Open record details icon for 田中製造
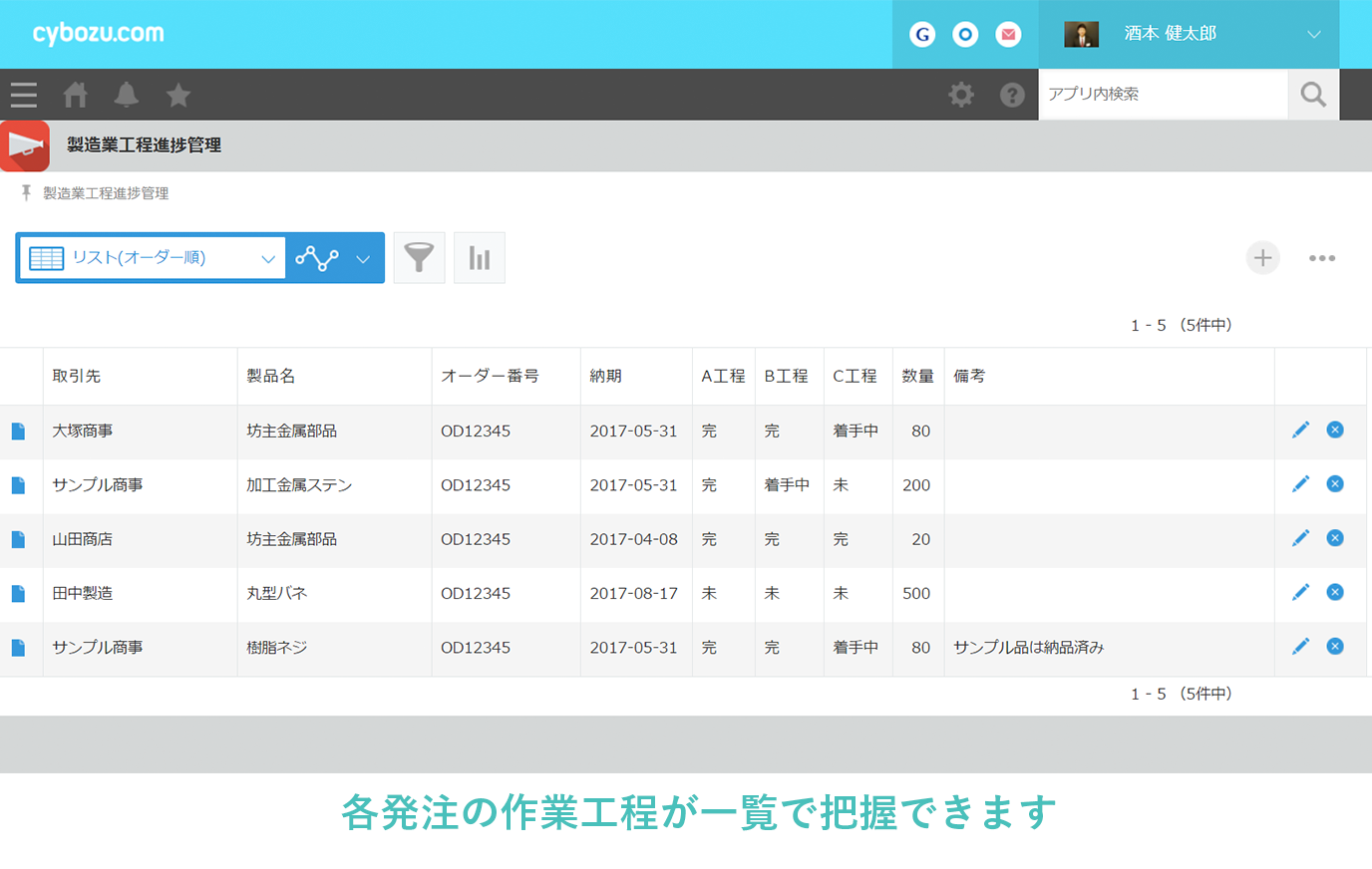This screenshot has height=869, width=1372. click(18, 593)
